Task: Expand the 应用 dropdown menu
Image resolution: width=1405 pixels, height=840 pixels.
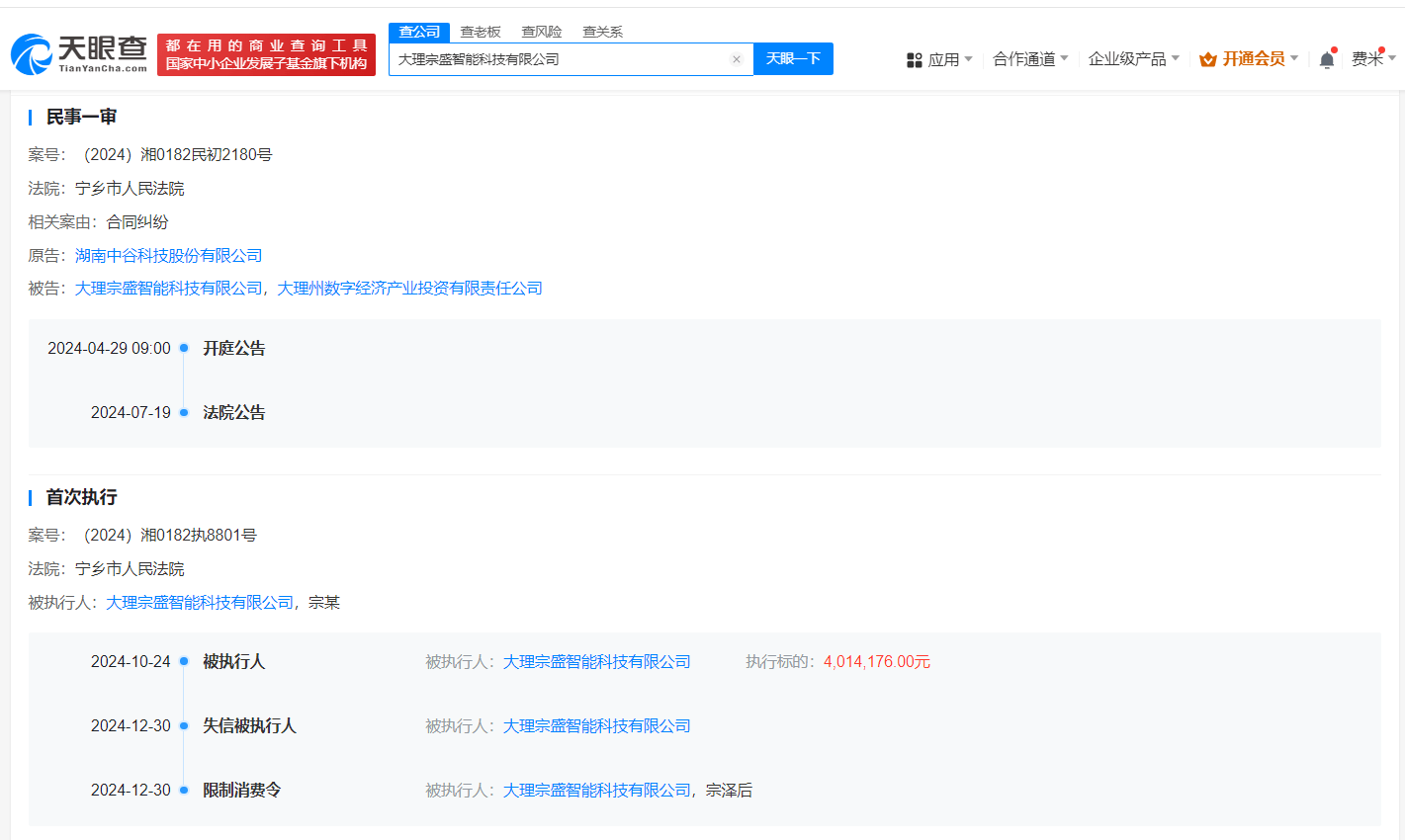Action: tap(950, 59)
